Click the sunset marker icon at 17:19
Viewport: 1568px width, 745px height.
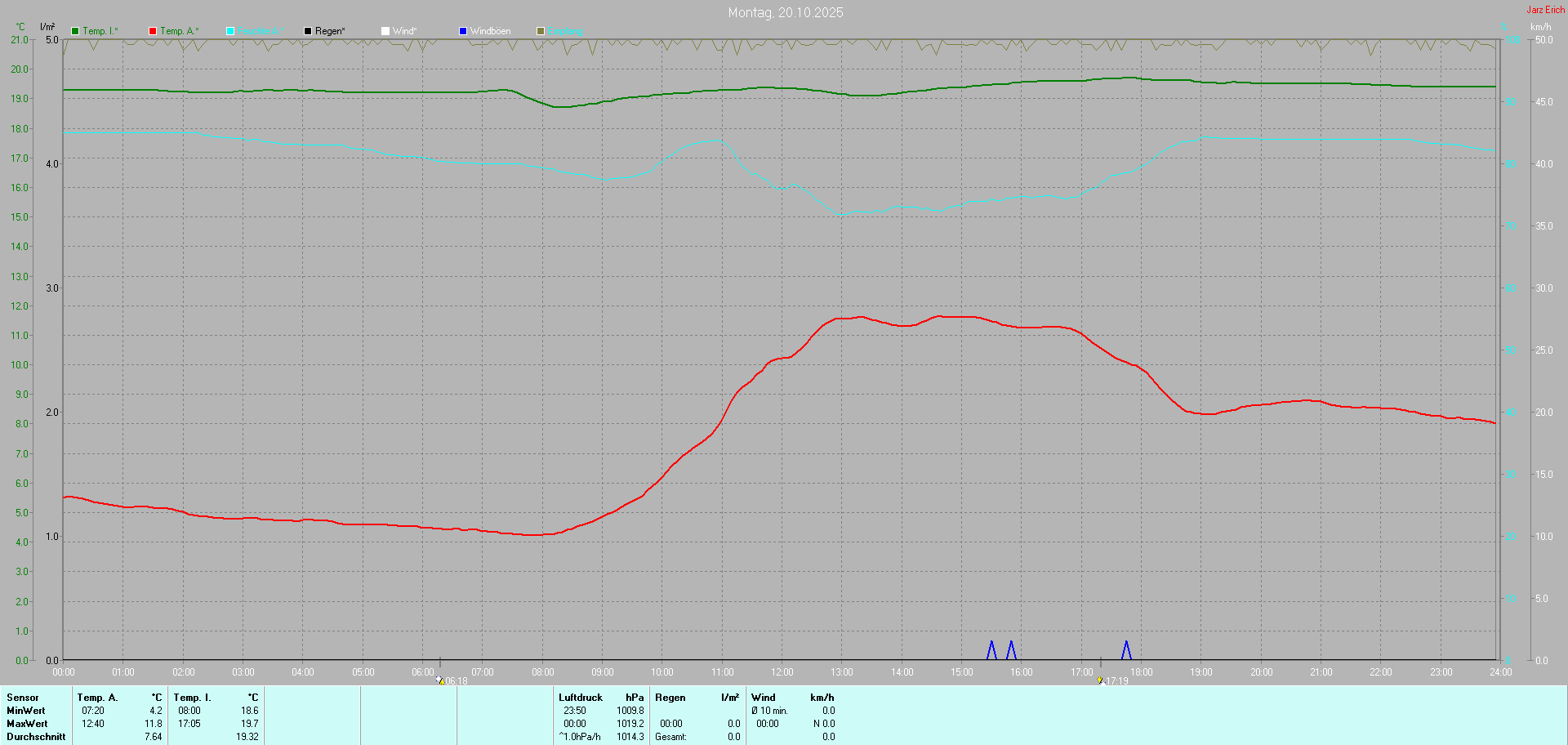click(1100, 680)
